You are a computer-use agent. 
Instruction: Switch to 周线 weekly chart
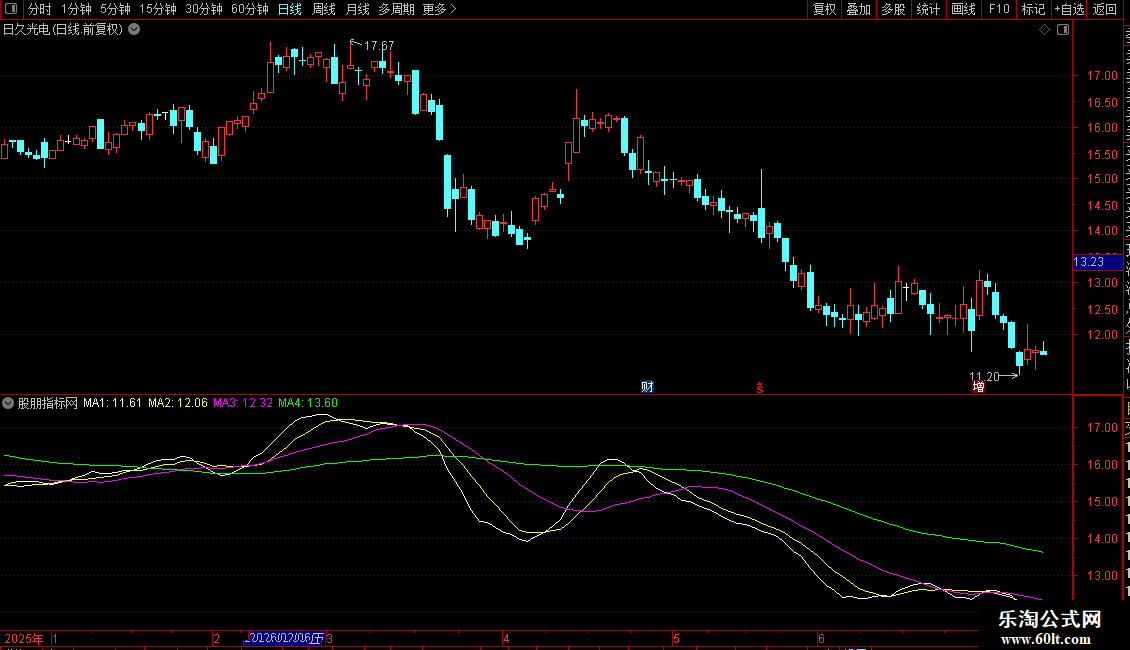pyautogui.click(x=324, y=9)
